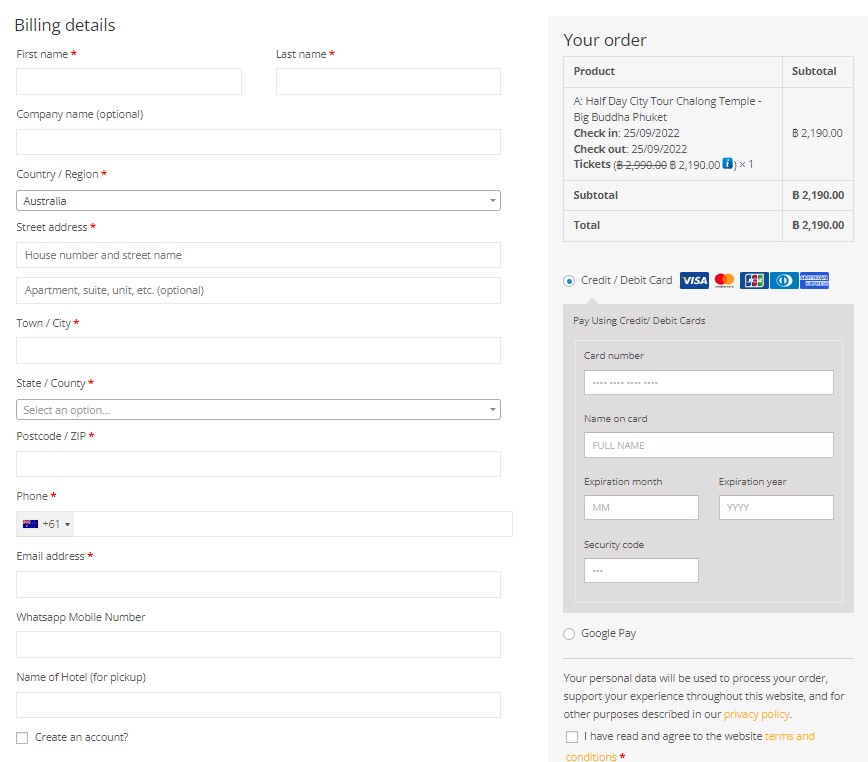Image resolution: width=868 pixels, height=762 pixels.
Task: Choose Google Pay as payment method
Action: pos(569,634)
